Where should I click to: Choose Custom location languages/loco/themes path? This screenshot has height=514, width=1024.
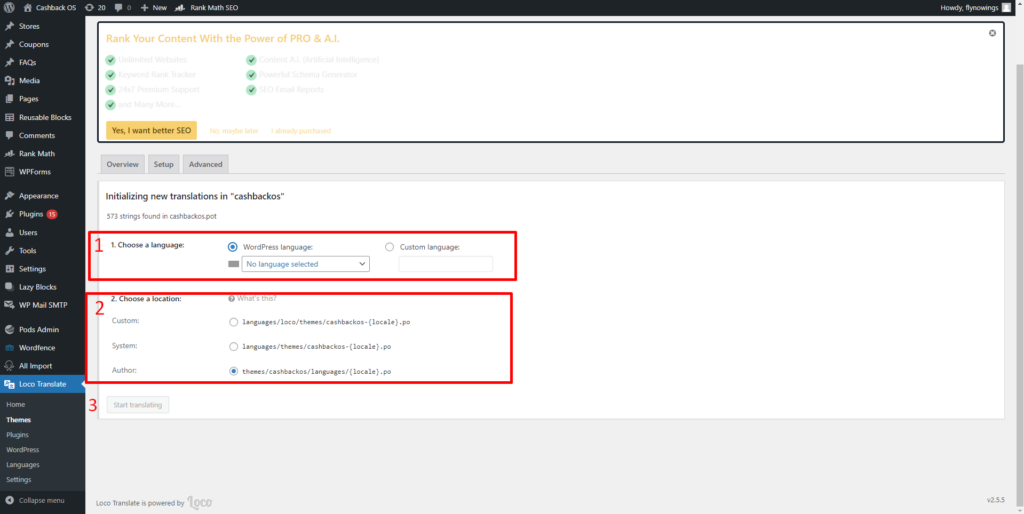pyautogui.click(x=233, y=322)
